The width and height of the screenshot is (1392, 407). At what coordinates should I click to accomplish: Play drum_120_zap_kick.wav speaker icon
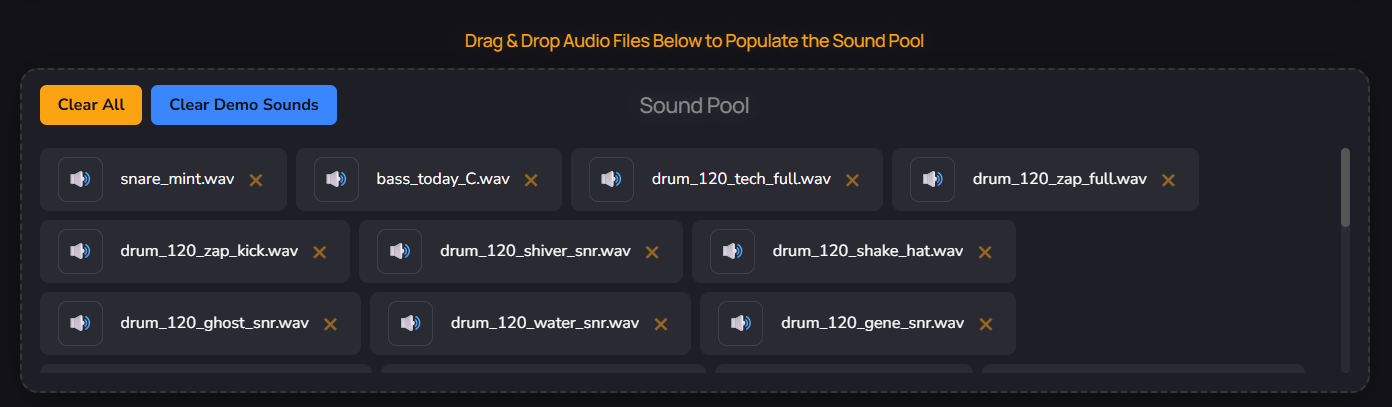(x=80, y=252)
